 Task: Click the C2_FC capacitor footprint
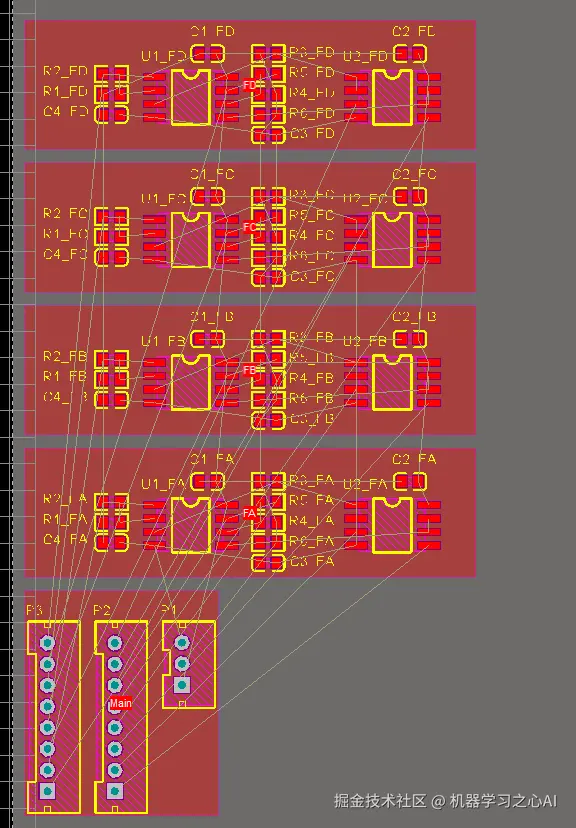410,196
